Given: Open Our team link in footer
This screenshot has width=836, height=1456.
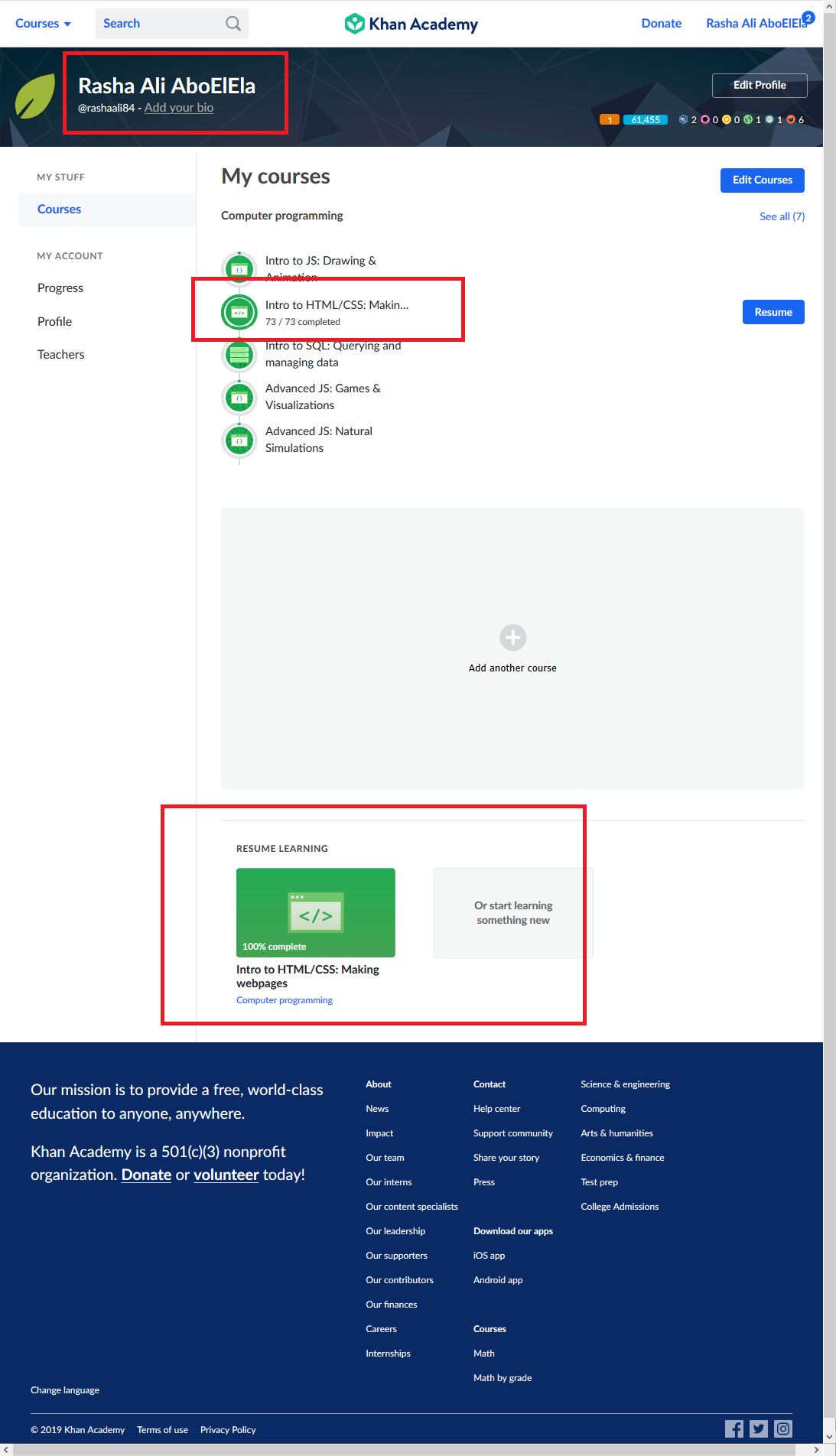Looking at the screenshot, I should [x=385, y=1158].
